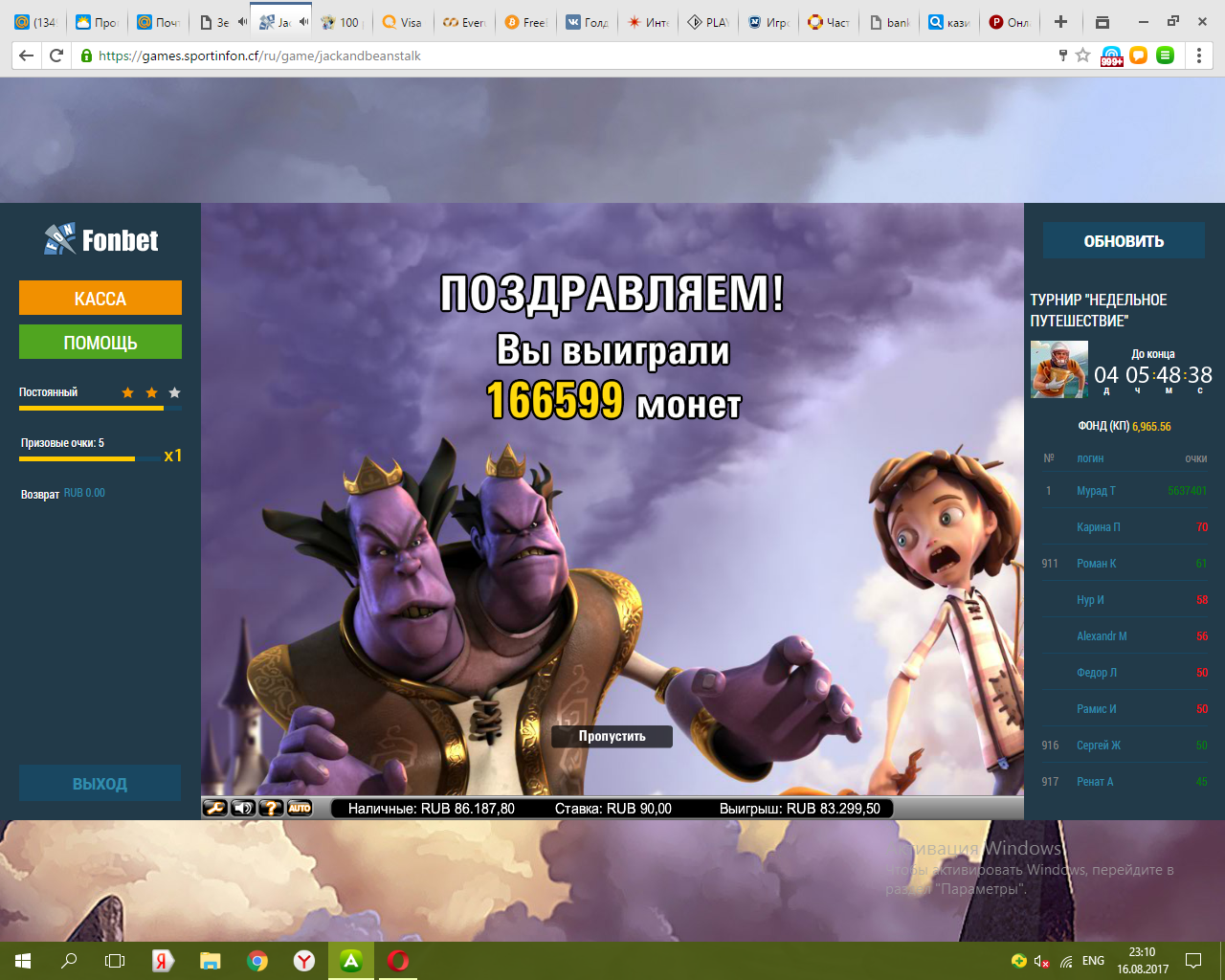The image size is (1225, 980).
Task: Open the taskbar clock showing 23:10
Action: [1142, 961]
